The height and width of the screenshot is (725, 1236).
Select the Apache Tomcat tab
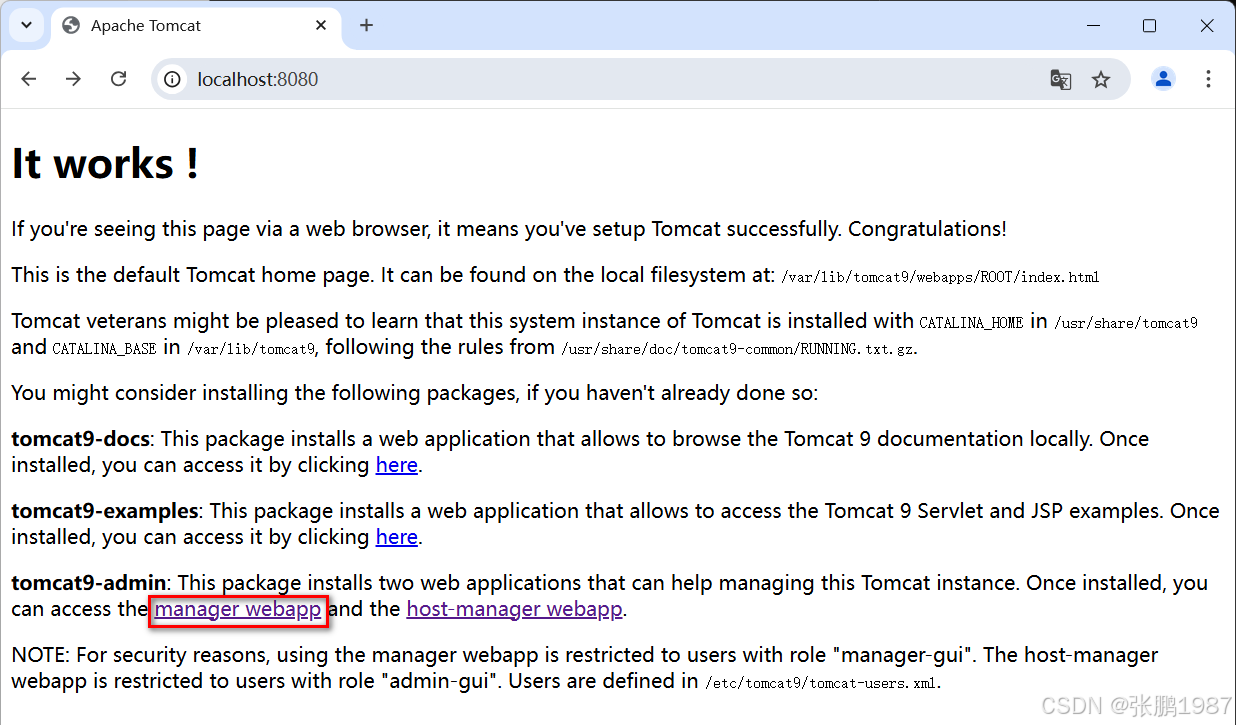pos(195,26)
